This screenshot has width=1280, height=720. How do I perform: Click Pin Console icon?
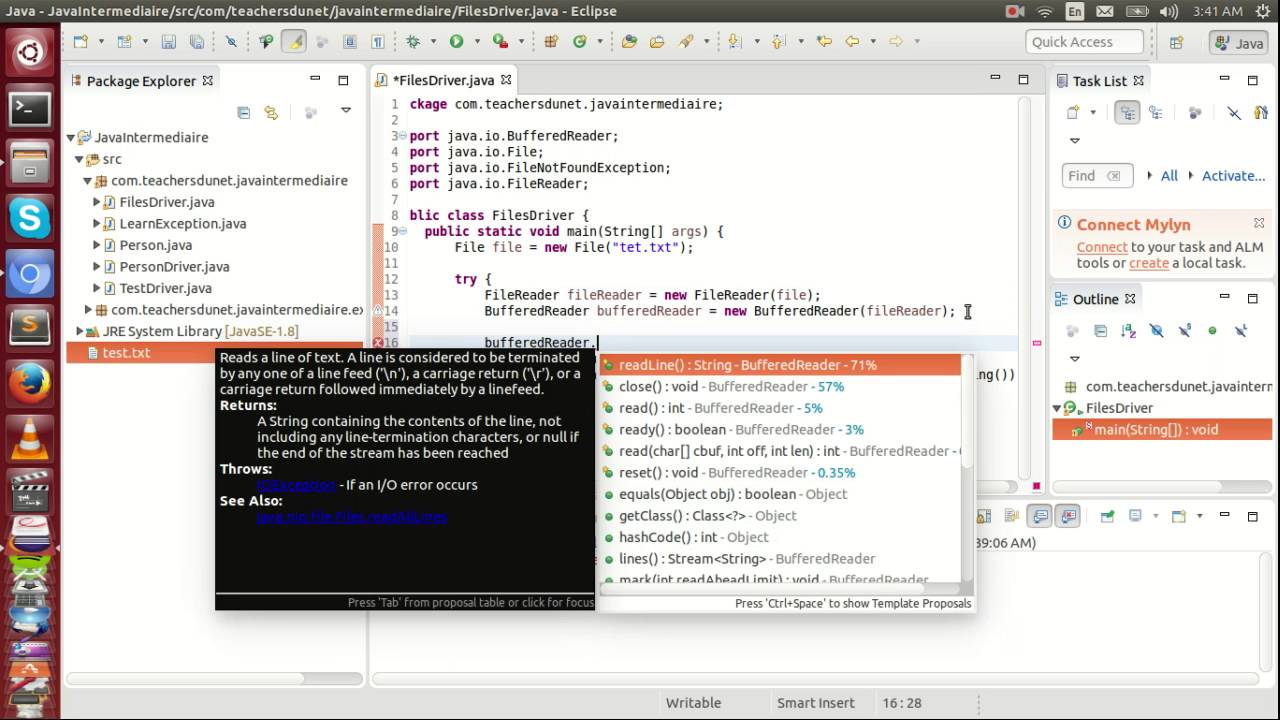(1107, 516)
